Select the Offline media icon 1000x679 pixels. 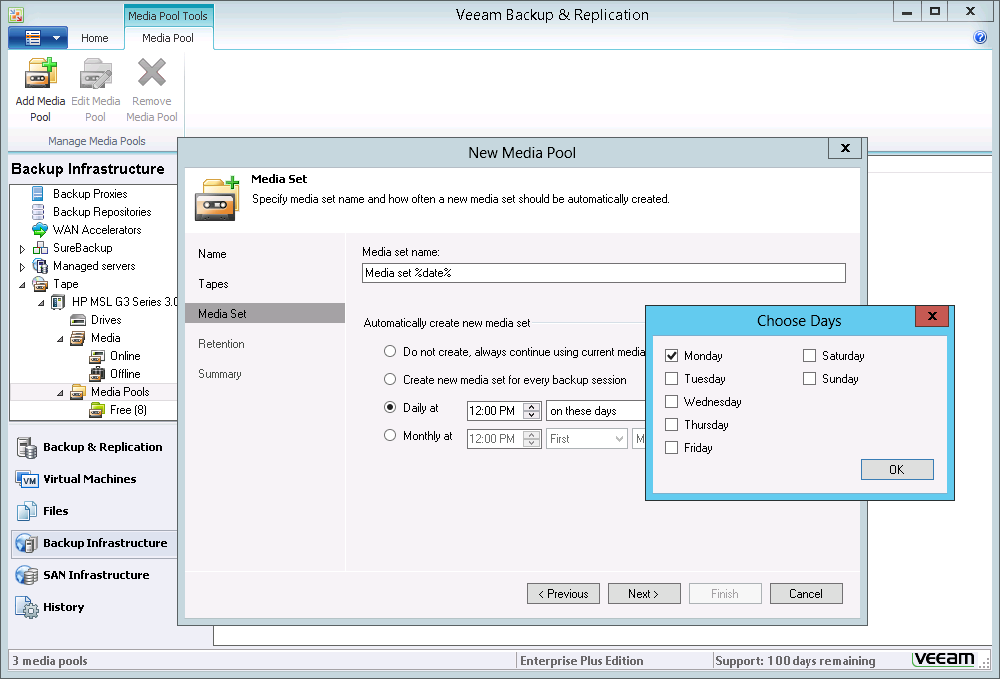(x=97, y=374)
